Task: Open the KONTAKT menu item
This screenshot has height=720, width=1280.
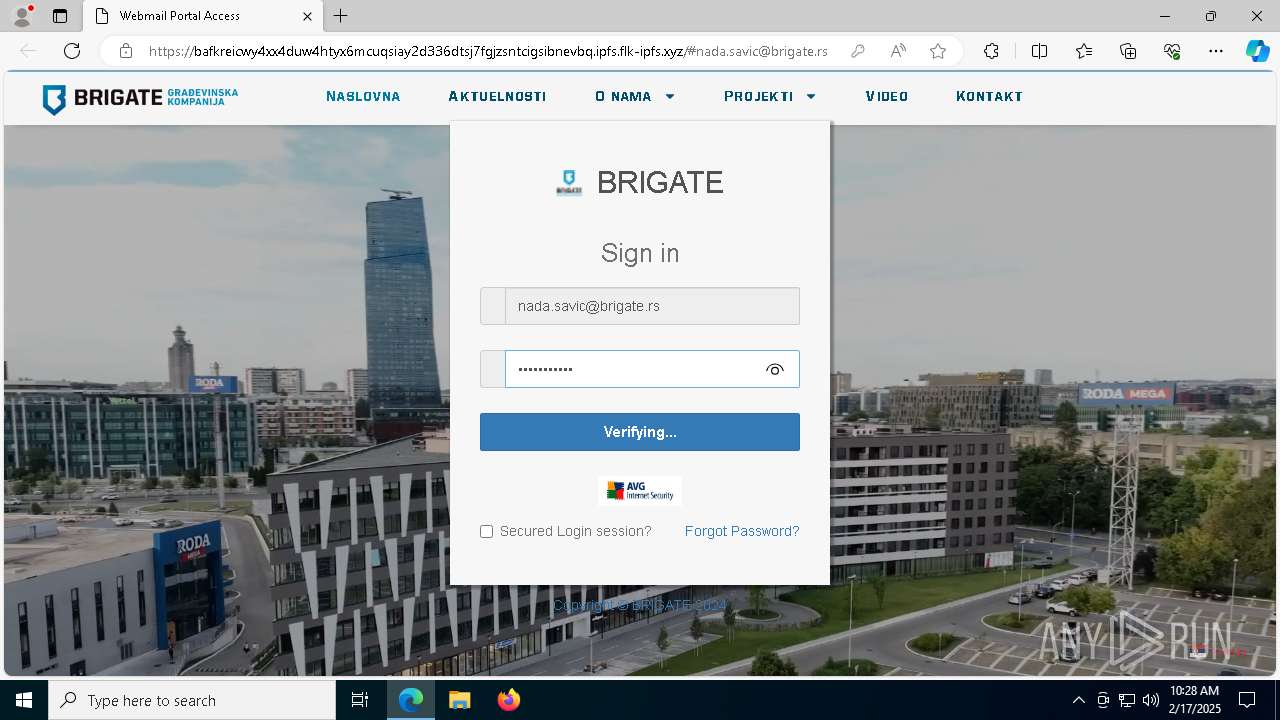Action: pos(989,97)
